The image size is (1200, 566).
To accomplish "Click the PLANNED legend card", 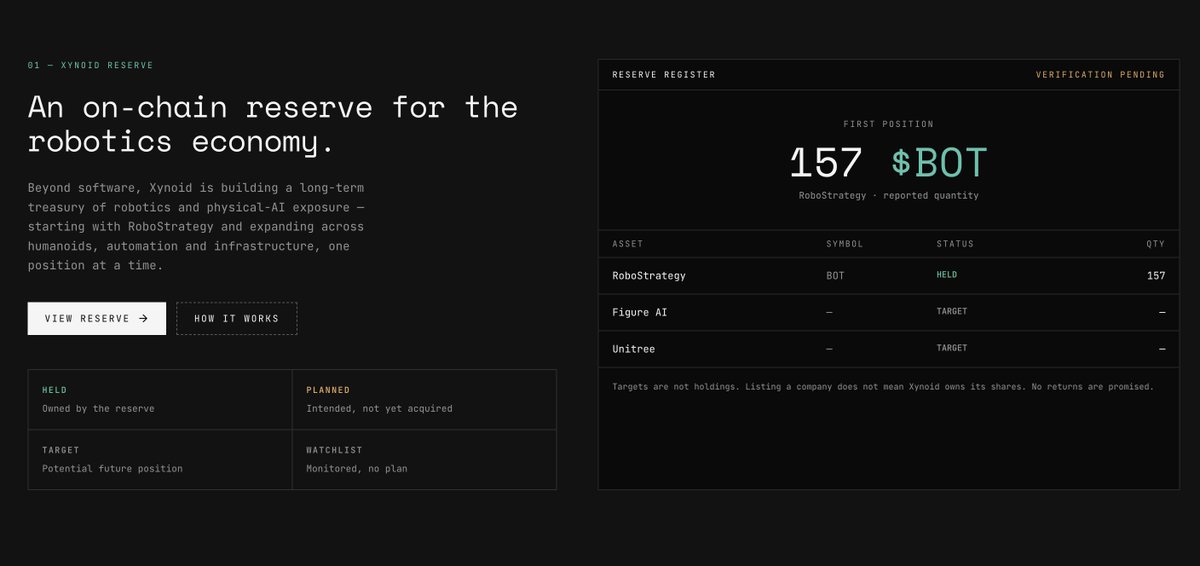I will pyautogui.click(x=424, y=400).
